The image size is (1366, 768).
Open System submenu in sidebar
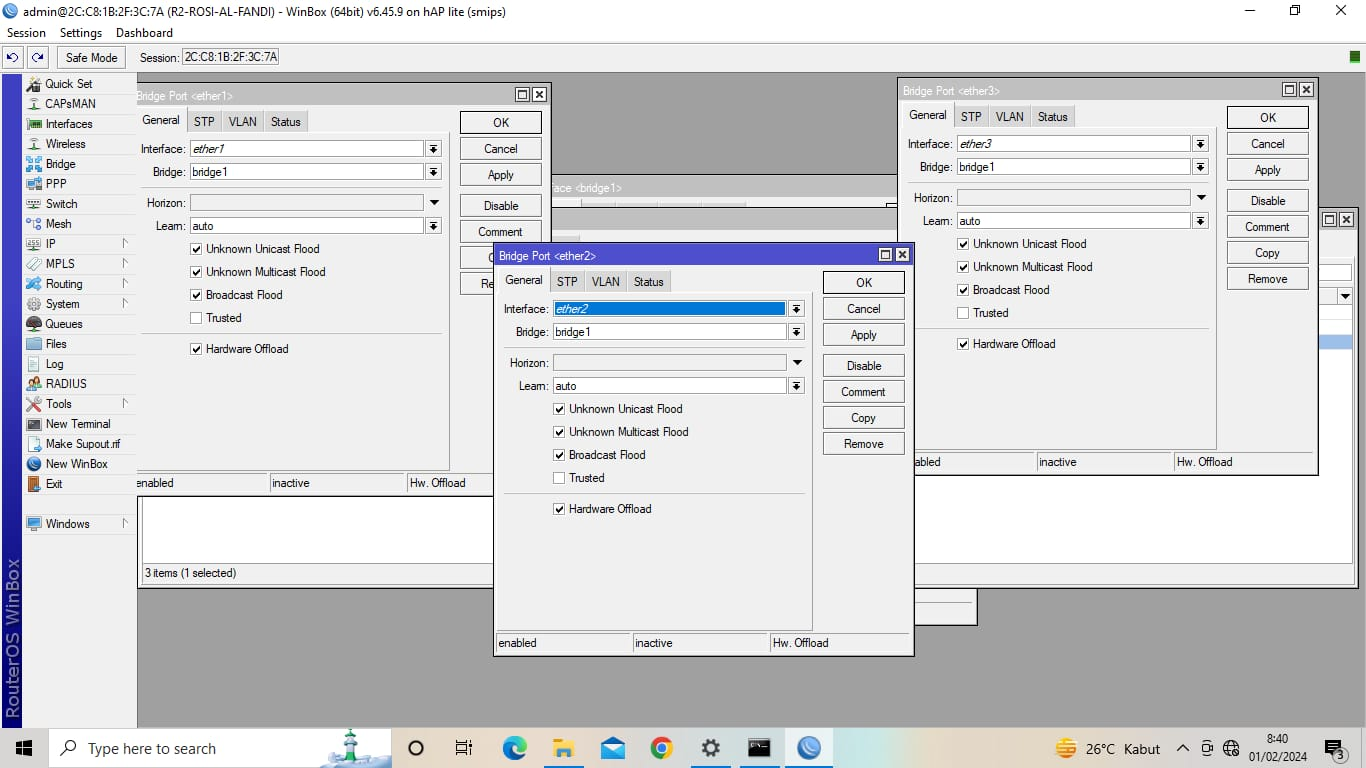point(79,304)
